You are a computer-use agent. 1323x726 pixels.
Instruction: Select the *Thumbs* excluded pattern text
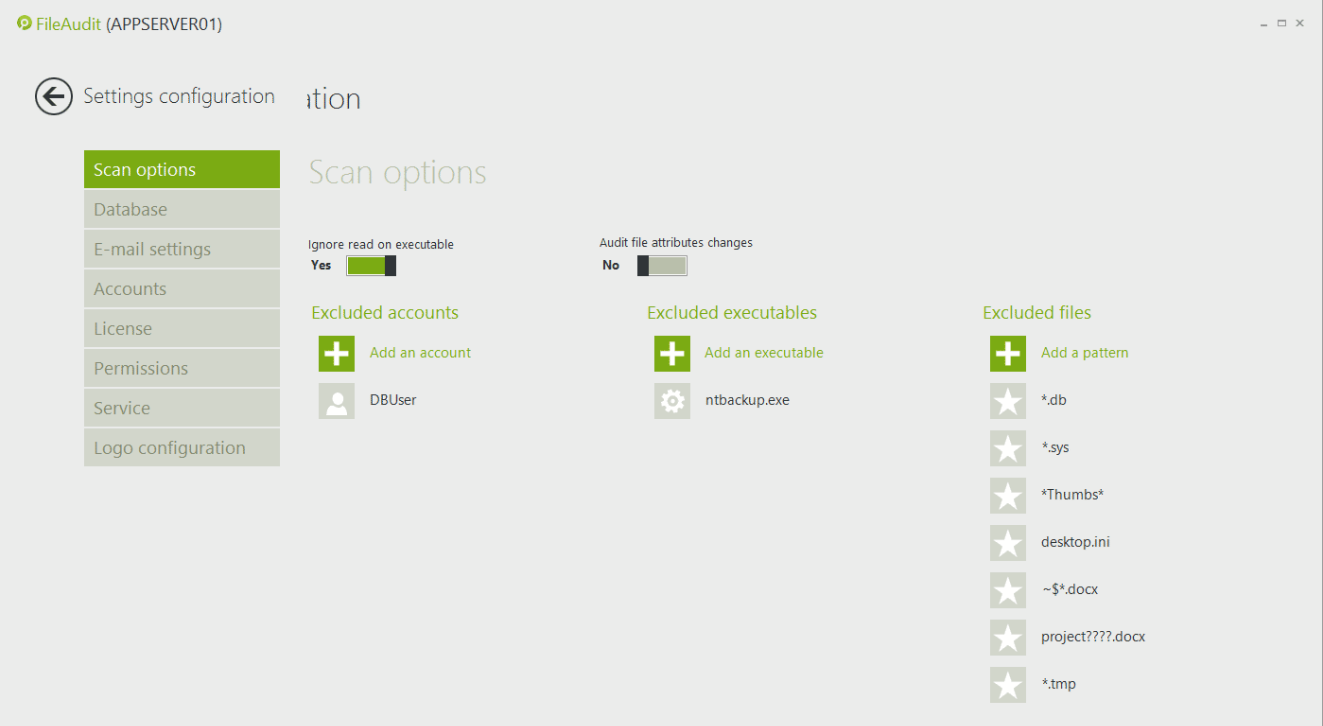1072,495
